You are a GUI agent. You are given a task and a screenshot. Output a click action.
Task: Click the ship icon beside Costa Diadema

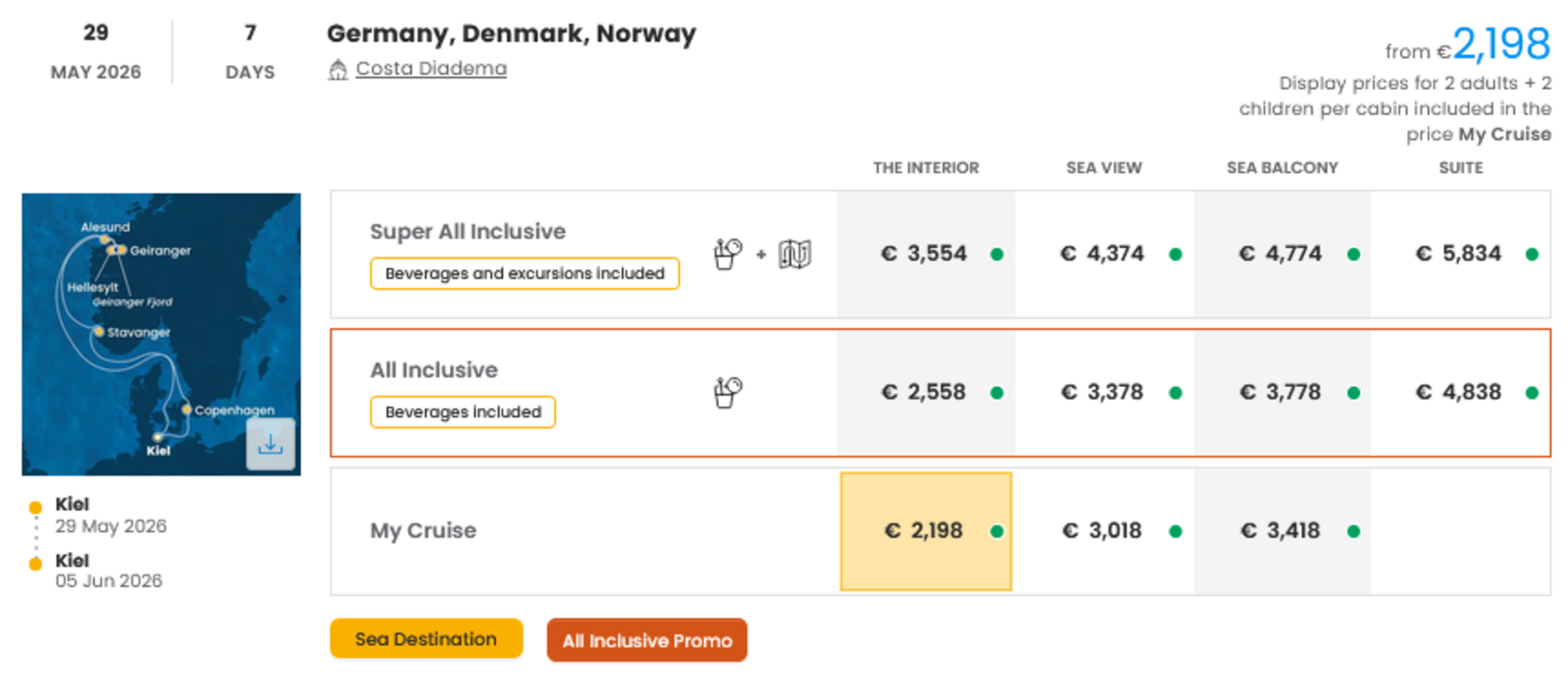pos(338,69)
